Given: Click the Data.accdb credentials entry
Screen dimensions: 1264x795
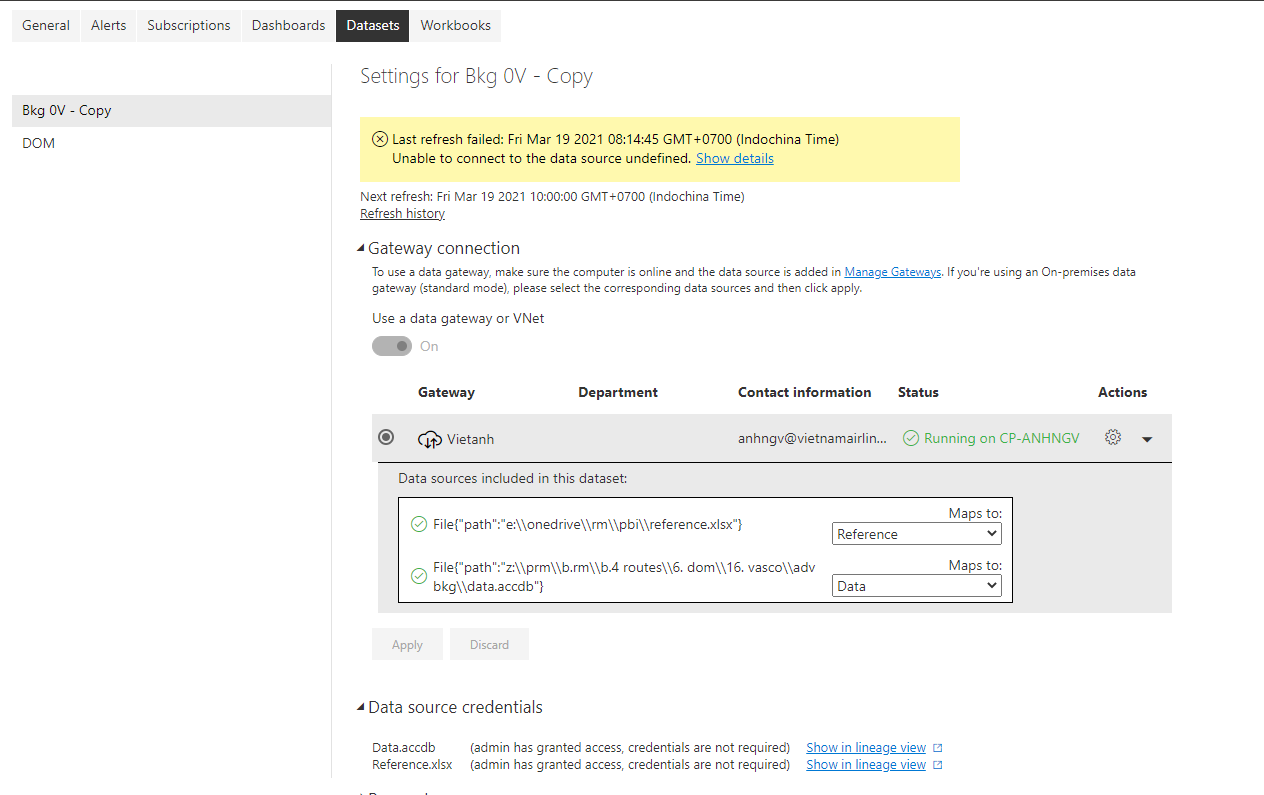Looking at the screenshot, I should (x=404, y=747).
